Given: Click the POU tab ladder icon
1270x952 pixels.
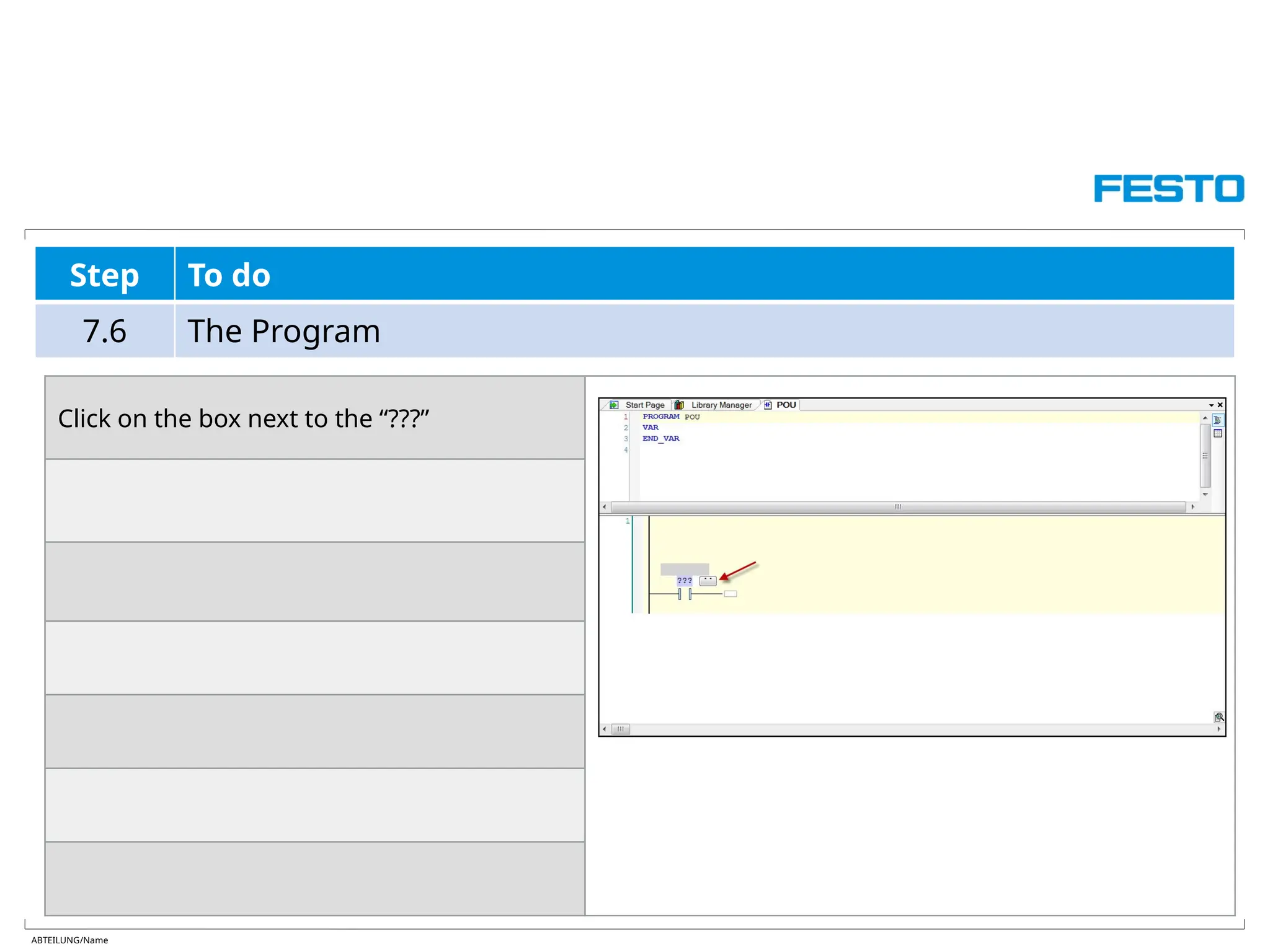Looking at the screenshot, I should (768, 405).
